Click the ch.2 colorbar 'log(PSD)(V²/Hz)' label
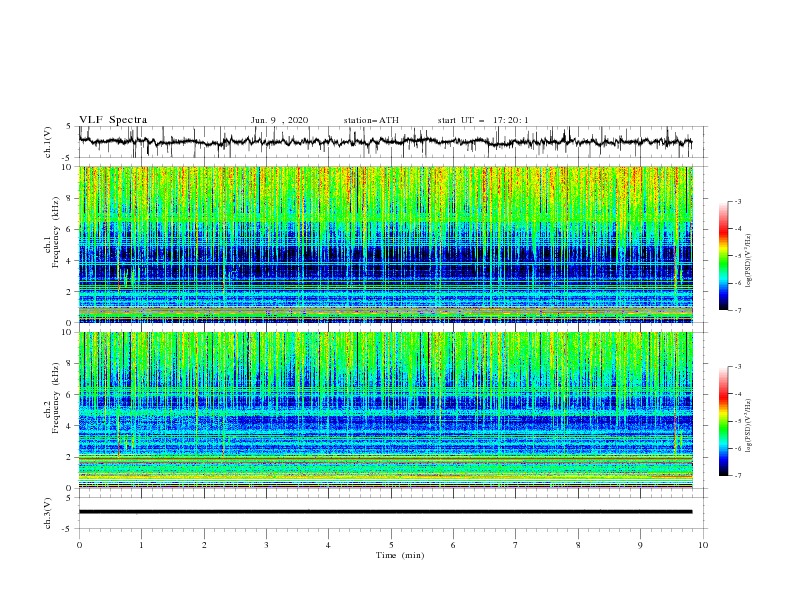 click(749, 426)
